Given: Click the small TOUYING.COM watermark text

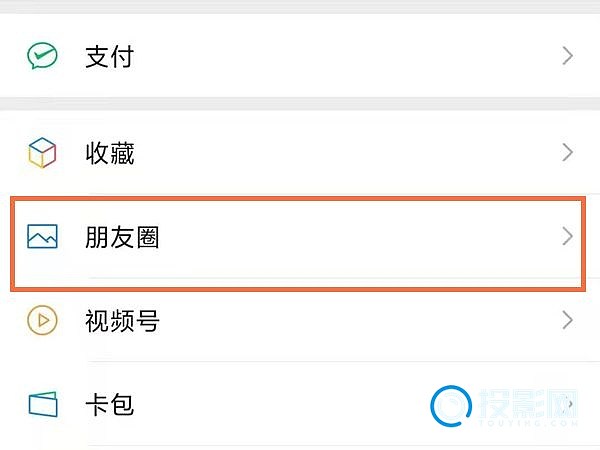Looking at the screenshot, I should point(526,425).
